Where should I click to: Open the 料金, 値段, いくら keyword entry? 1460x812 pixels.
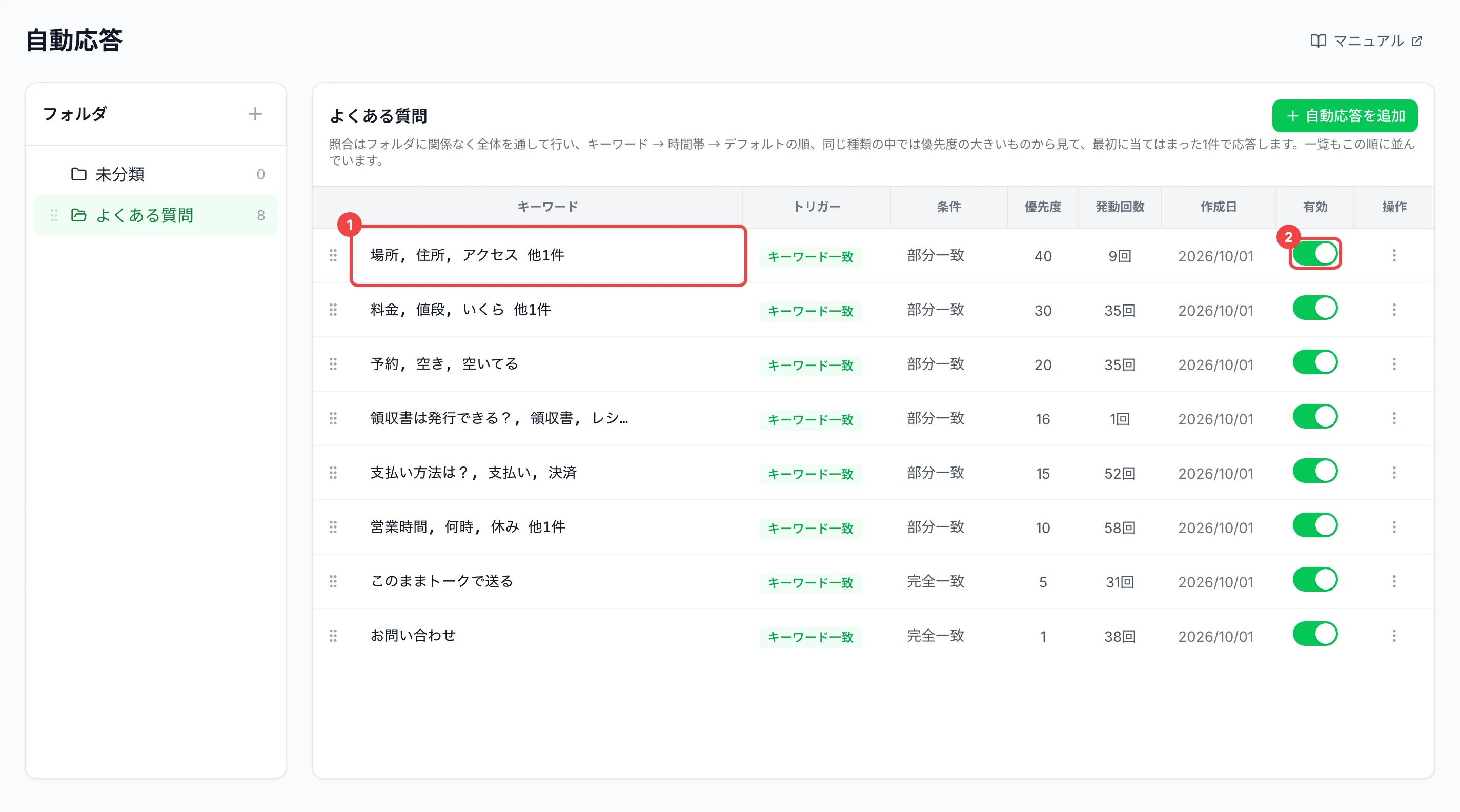pos(460,310)
